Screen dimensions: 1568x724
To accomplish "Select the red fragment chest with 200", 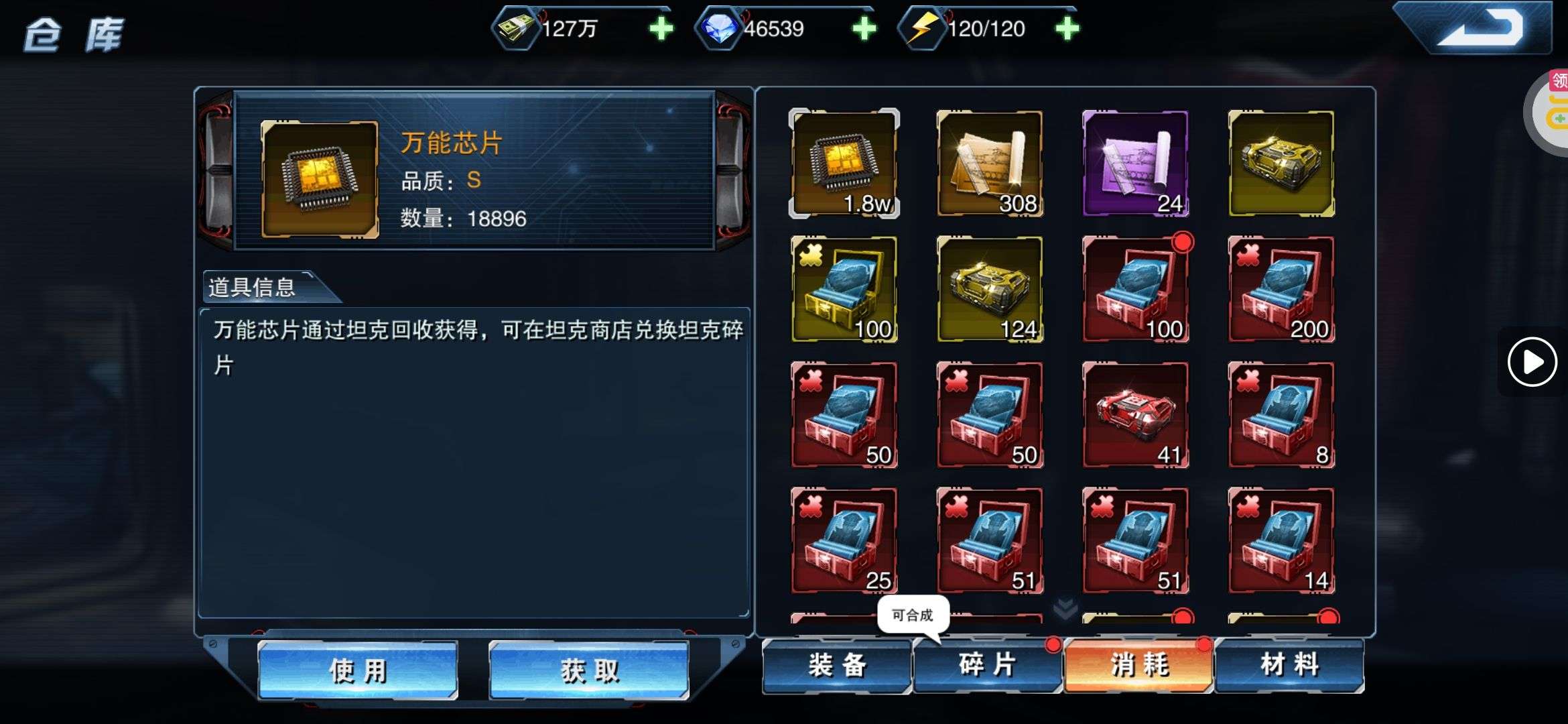I will coord(1281,290).
